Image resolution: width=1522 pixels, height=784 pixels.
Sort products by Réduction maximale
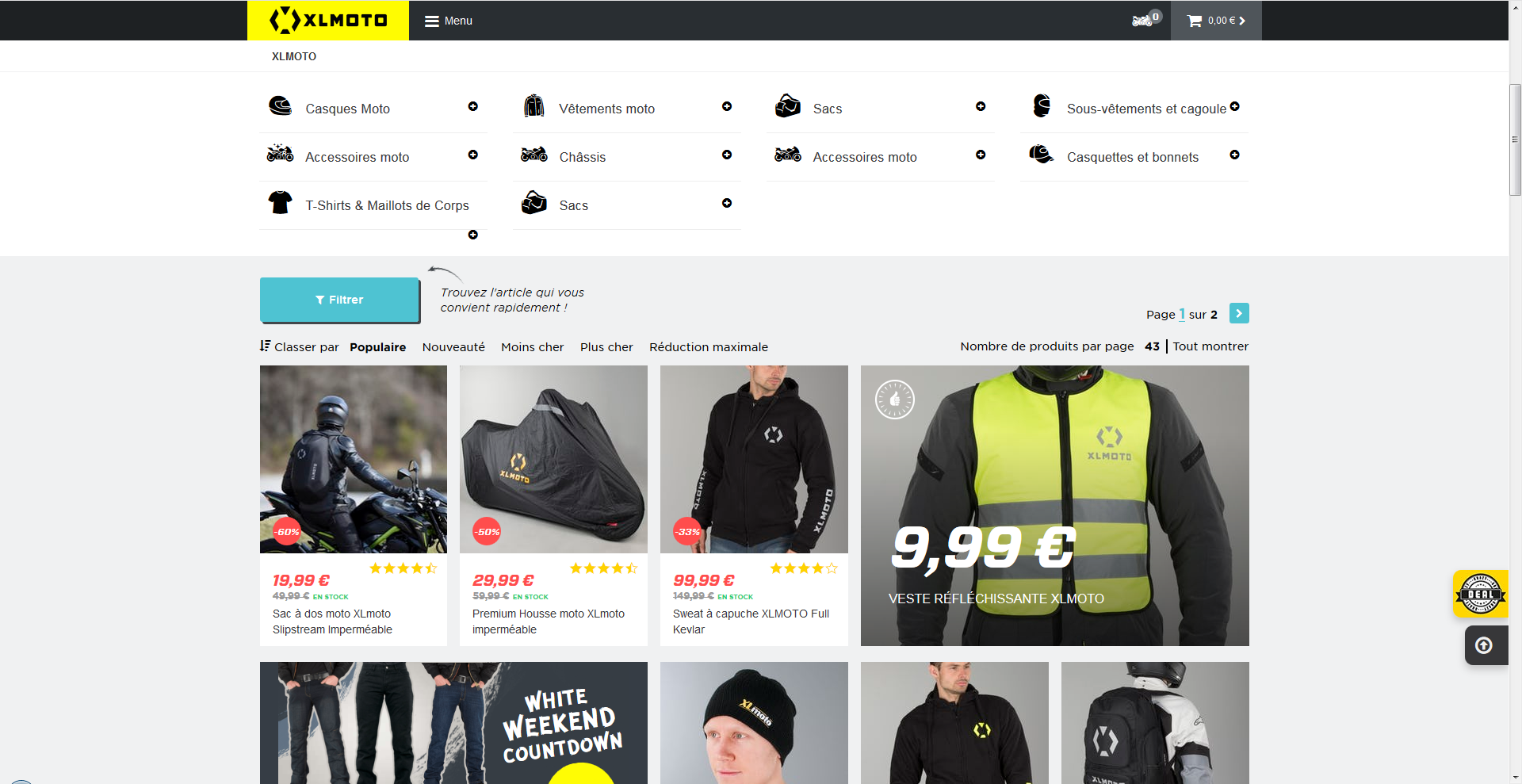tap(709, 346)
